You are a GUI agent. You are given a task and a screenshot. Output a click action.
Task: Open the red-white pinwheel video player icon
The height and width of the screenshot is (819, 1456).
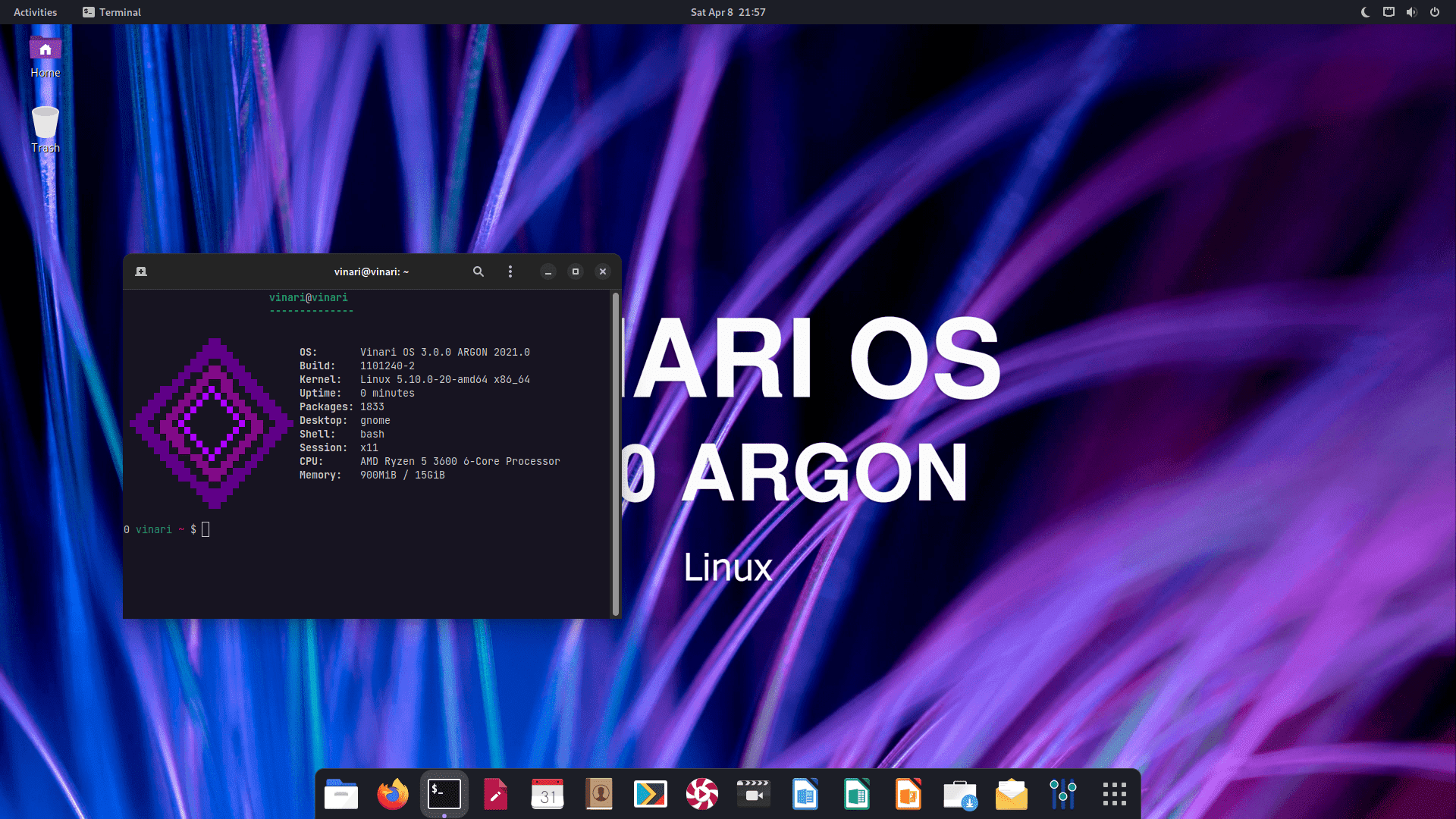(x=702, y=794)
